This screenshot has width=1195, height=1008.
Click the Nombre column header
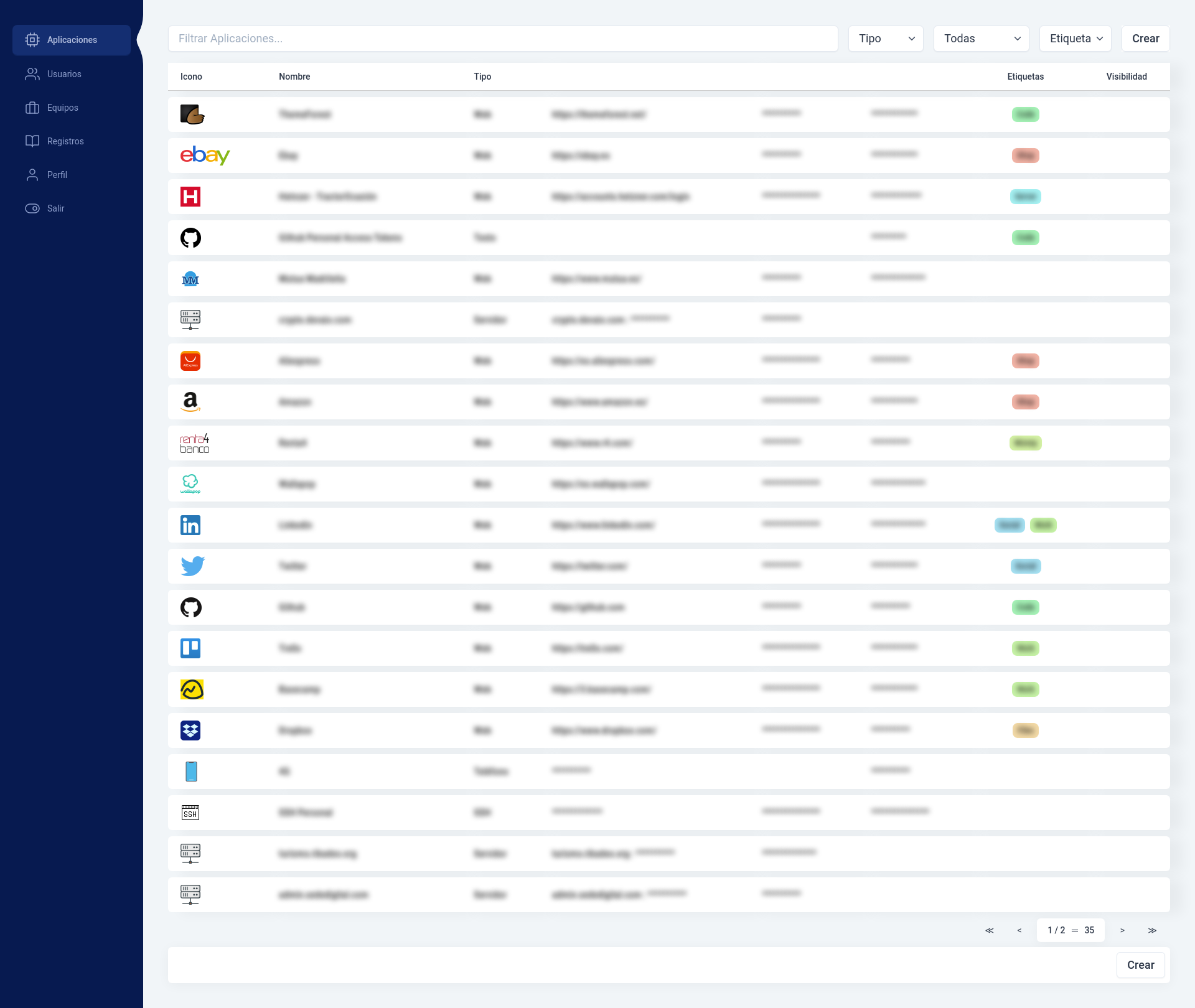click(x=294, y=77)
